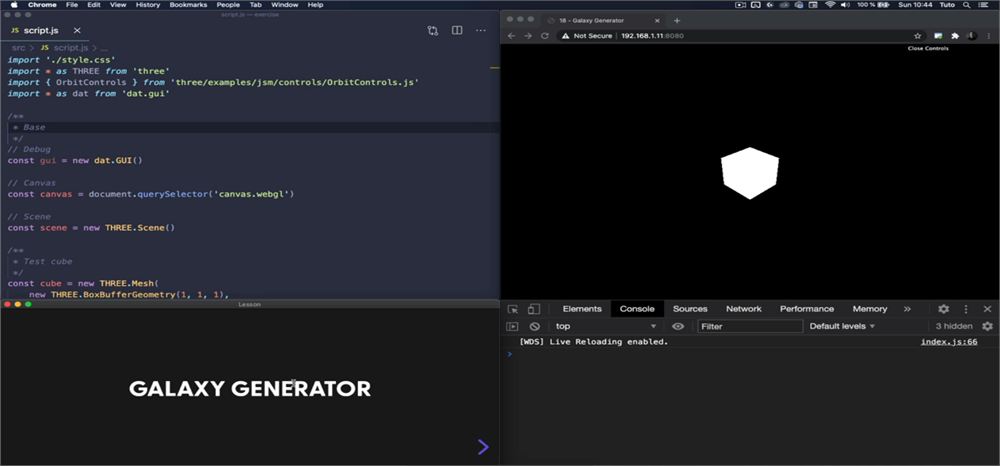This screenshot has width=1000, height=466.
Task: Open the Chrome extensions puzzle icon
Action: pyautogui.click(x=955, y=36)
